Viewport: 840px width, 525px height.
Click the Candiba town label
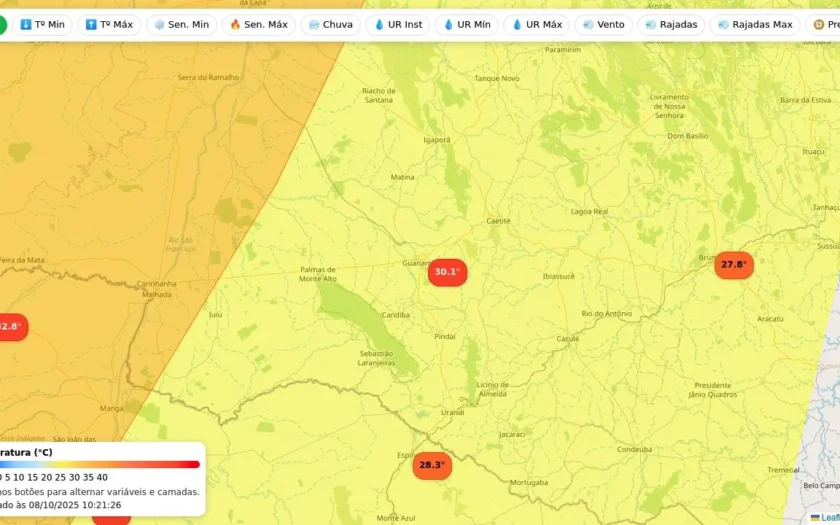pos(396,315)
